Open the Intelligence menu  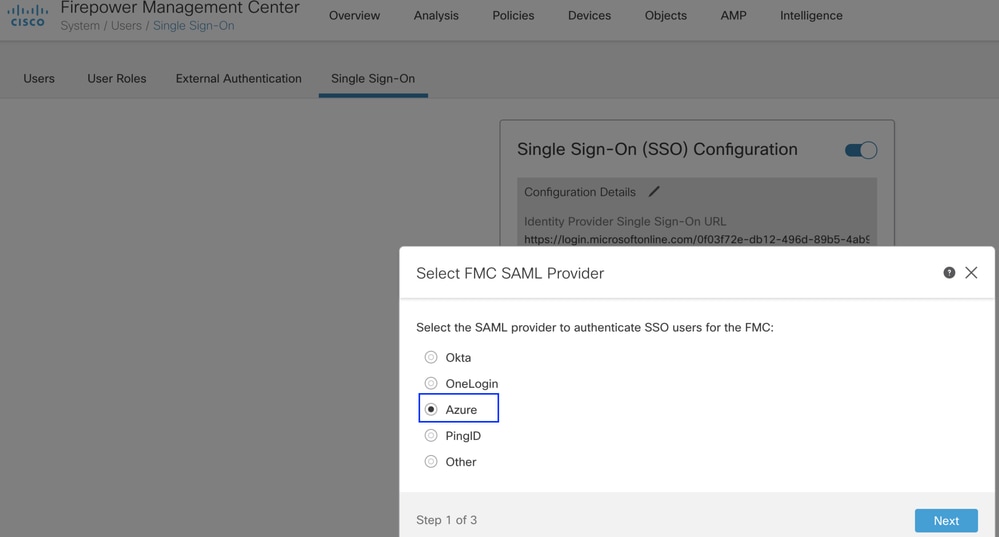[811, 15]
